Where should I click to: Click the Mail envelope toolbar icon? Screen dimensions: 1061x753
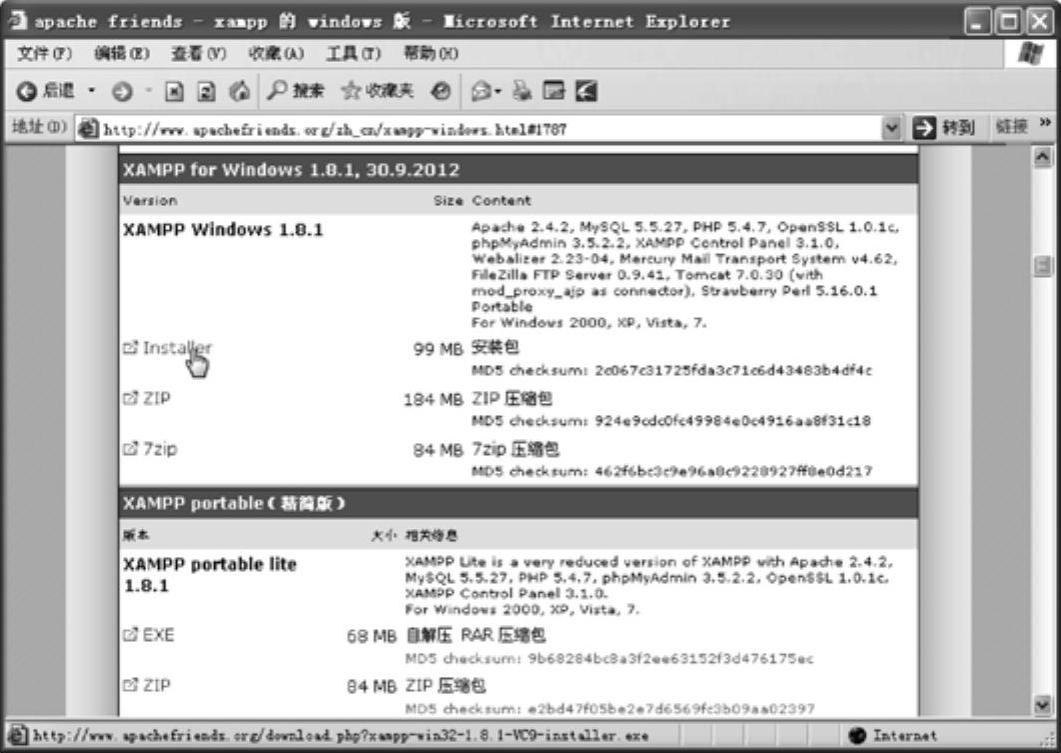point(481,91)
